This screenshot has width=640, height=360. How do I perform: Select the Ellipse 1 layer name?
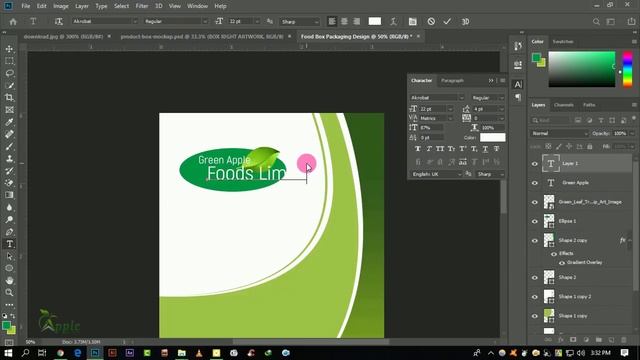[x=567, y=221]
